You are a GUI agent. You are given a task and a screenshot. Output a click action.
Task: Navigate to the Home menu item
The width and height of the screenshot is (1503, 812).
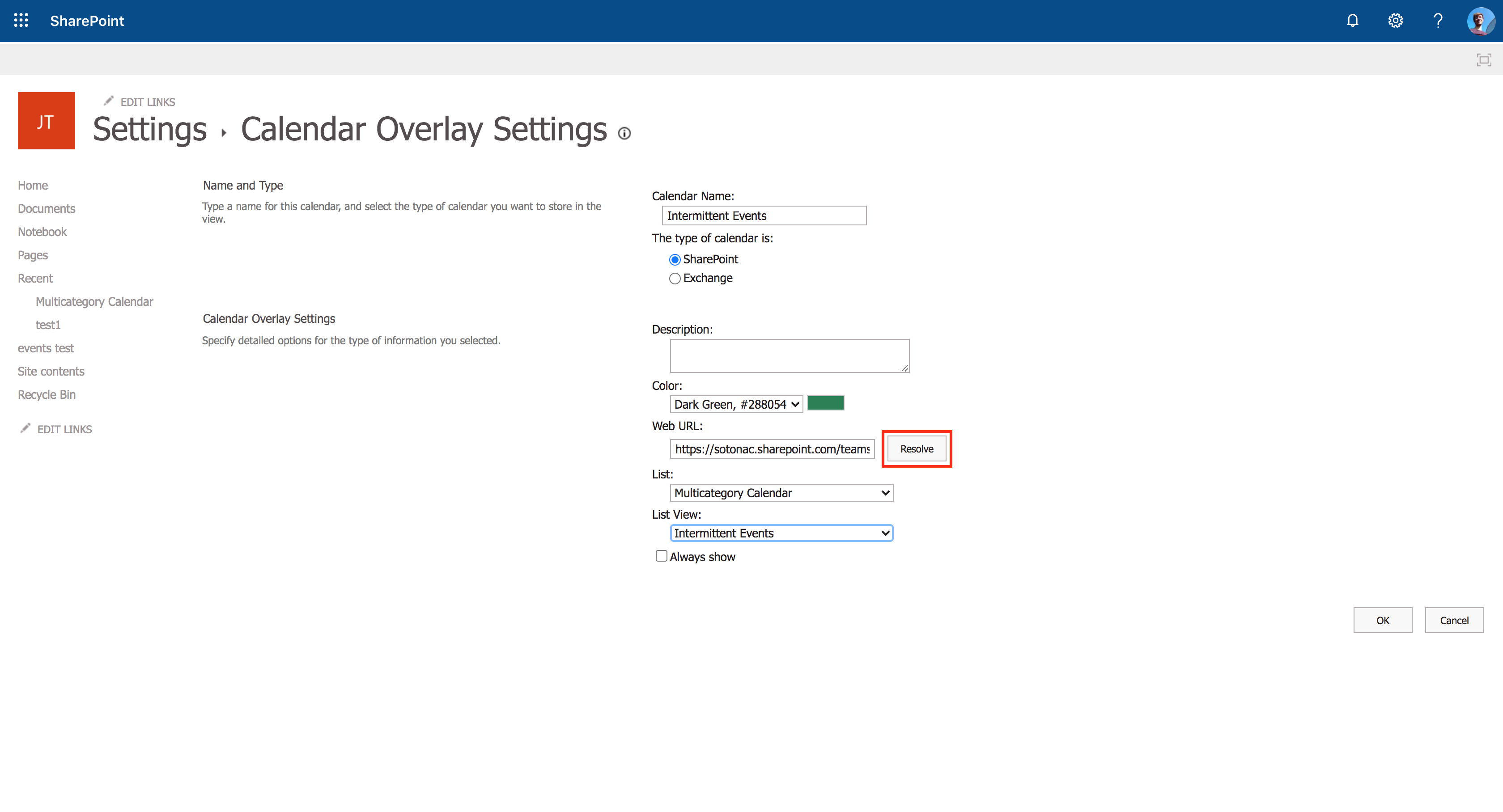coord(32,185)
